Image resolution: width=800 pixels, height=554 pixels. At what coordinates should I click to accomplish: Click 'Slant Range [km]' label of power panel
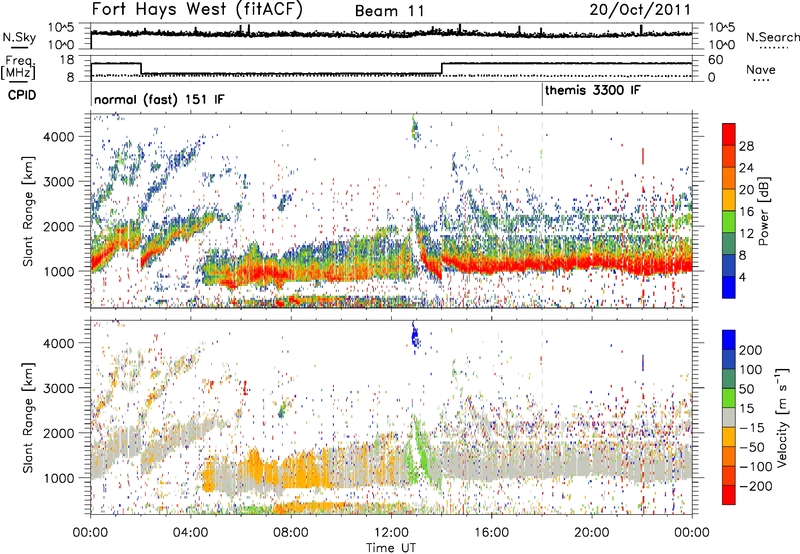[x=28, y=211]
